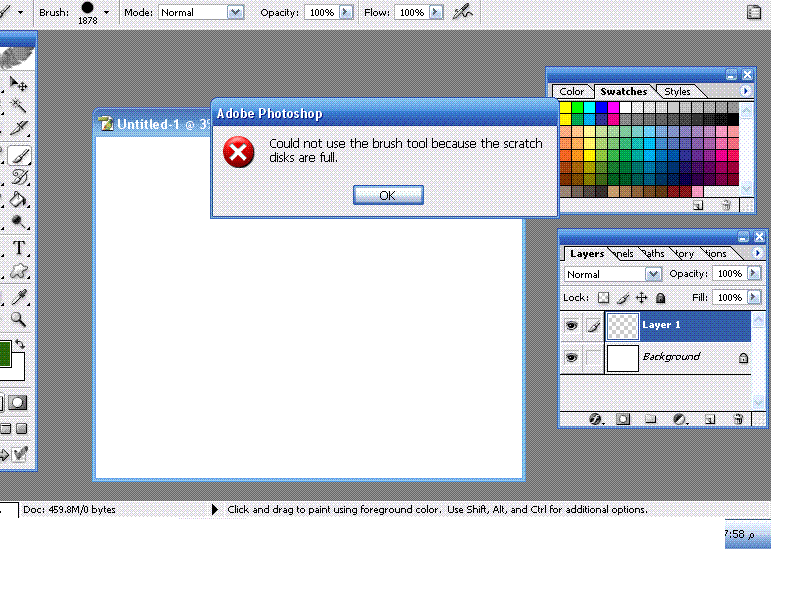Swap foreground and background colors

[x=20, y=344]
